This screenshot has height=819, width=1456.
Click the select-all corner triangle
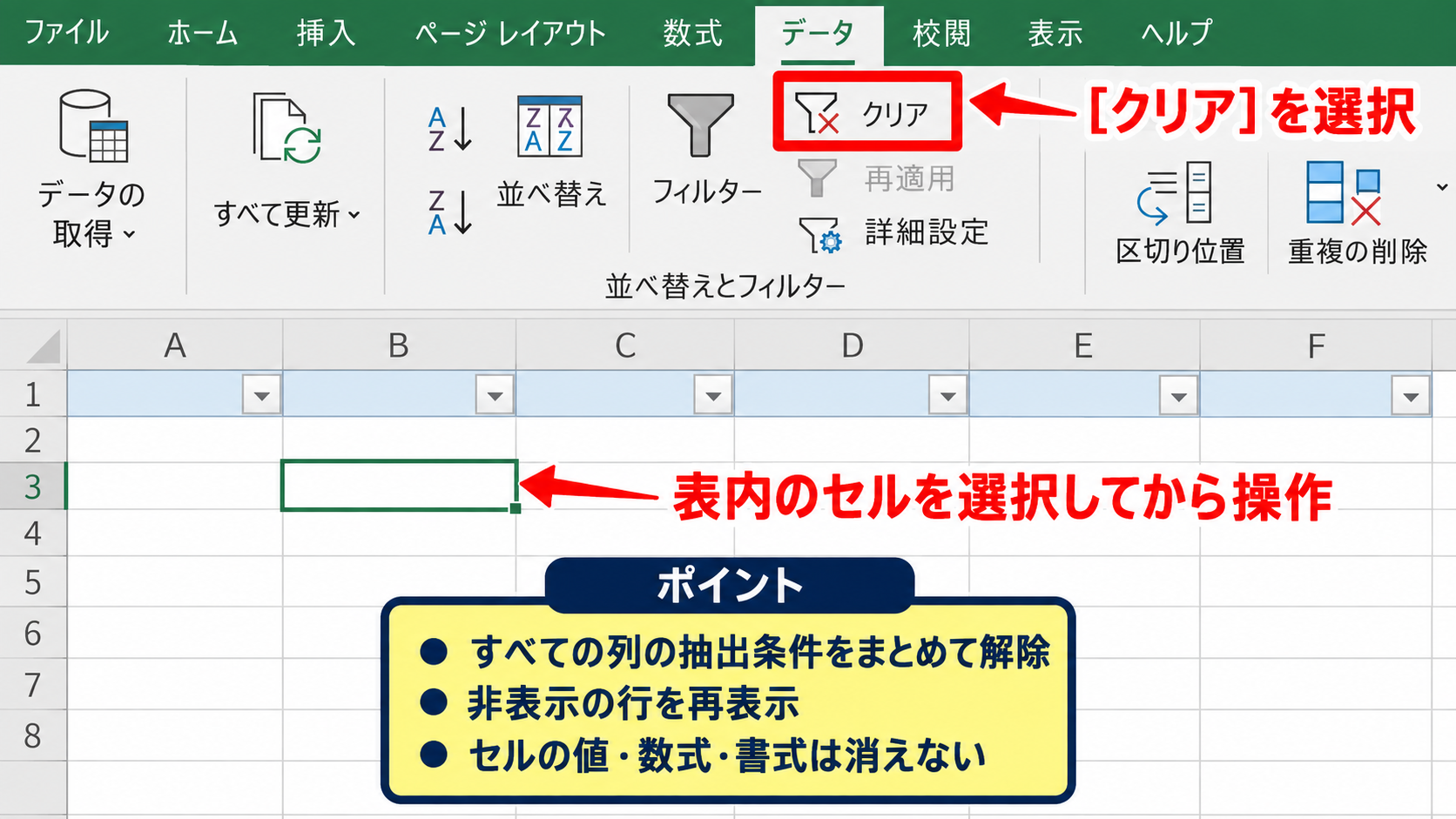44,346
